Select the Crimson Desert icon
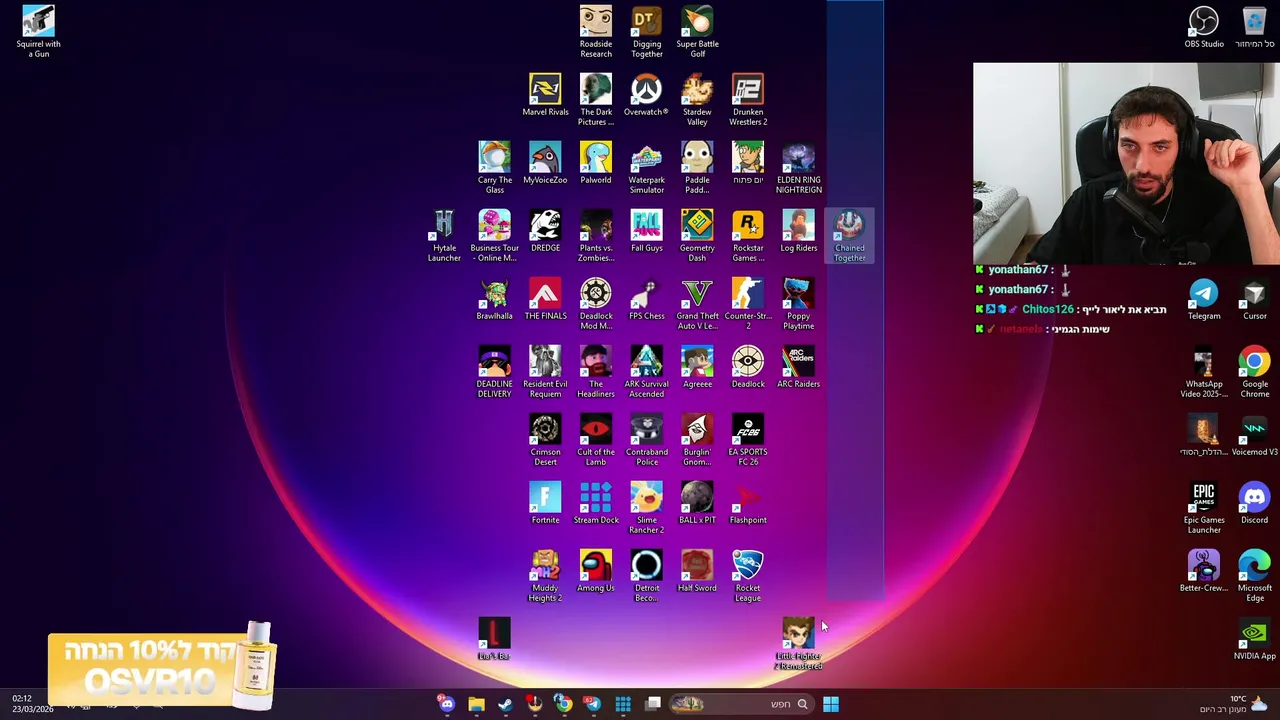This screenshot has height=720, width=1280. [x=545, y=440]
